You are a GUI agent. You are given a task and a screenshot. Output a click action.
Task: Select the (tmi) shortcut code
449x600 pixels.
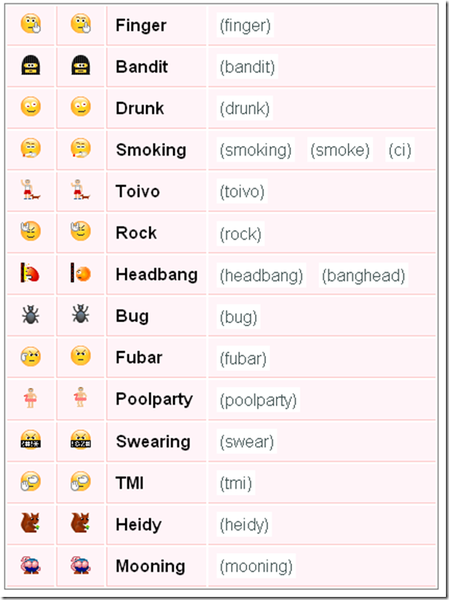(236, 483)
